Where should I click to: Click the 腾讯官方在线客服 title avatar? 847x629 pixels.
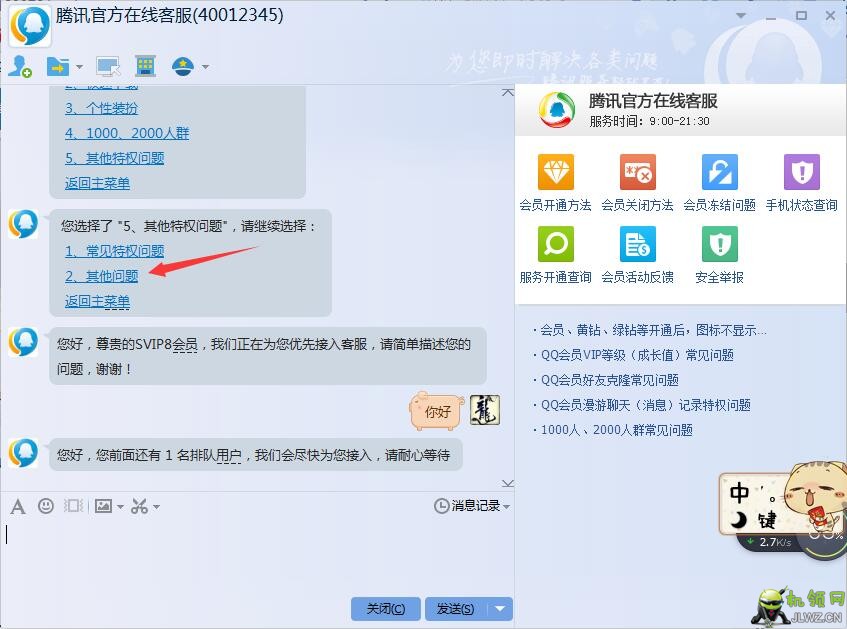30,25
